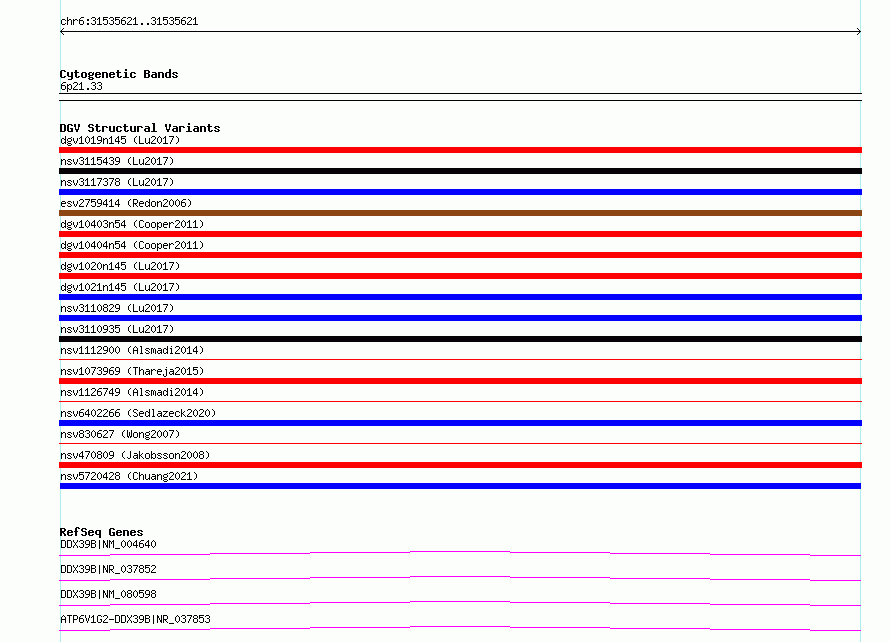The image size is (890, 642).
Task: Click the thin red line under nsv830627
Action: point(460,443)
